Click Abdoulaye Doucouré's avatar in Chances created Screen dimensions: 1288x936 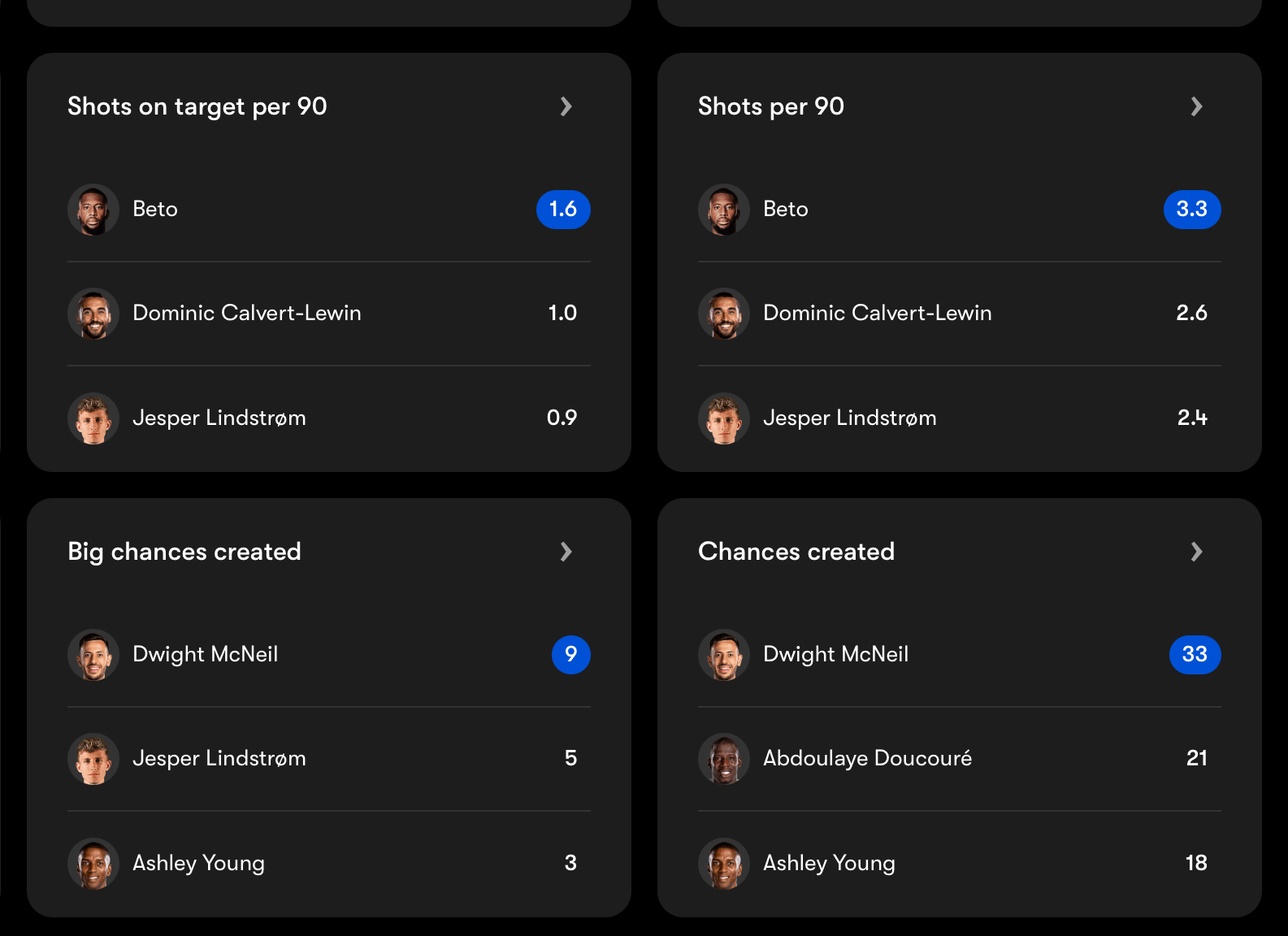click(x=724, y=759)
